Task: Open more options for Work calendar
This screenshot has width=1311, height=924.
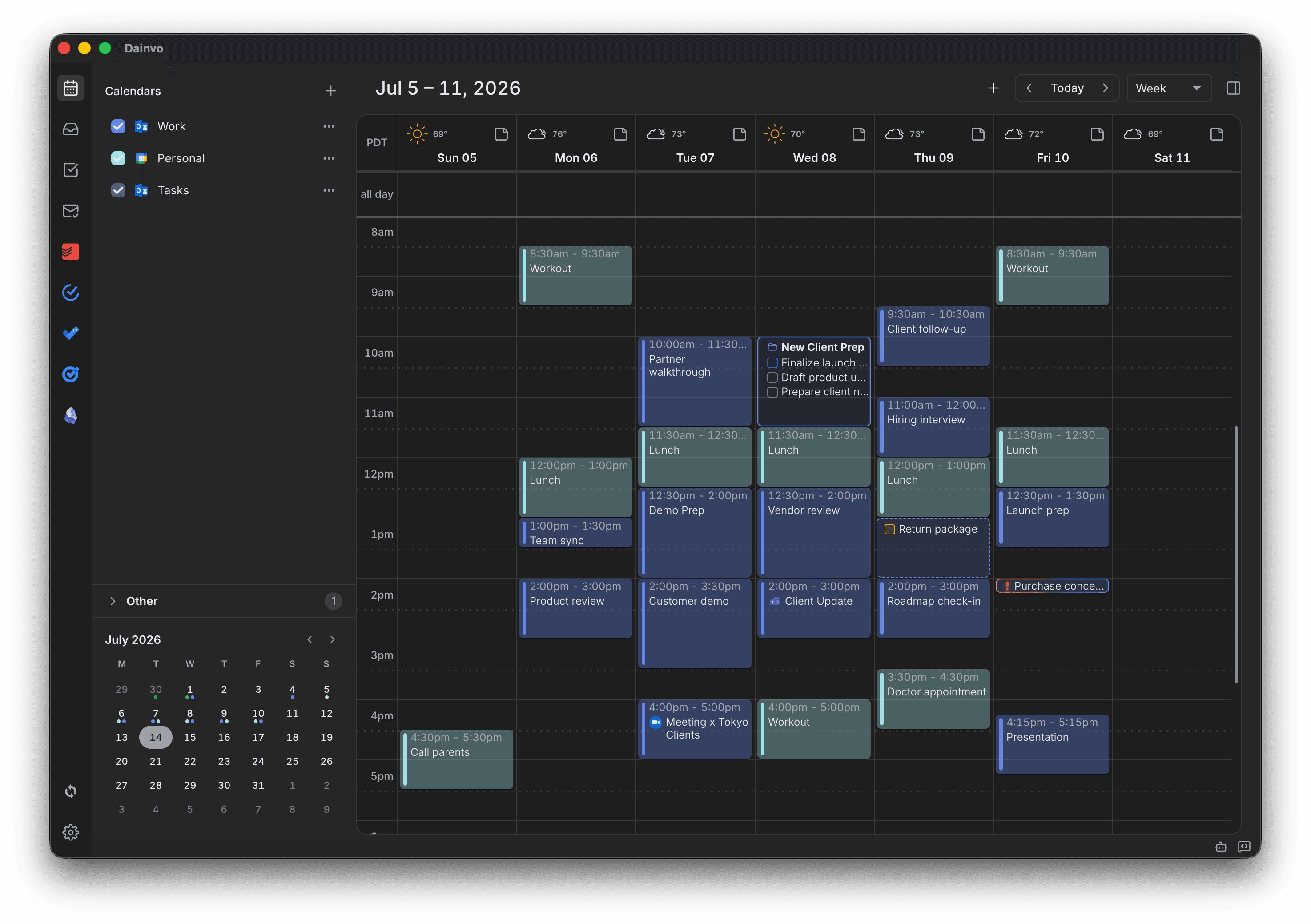Action: click(x=329, y=126)
